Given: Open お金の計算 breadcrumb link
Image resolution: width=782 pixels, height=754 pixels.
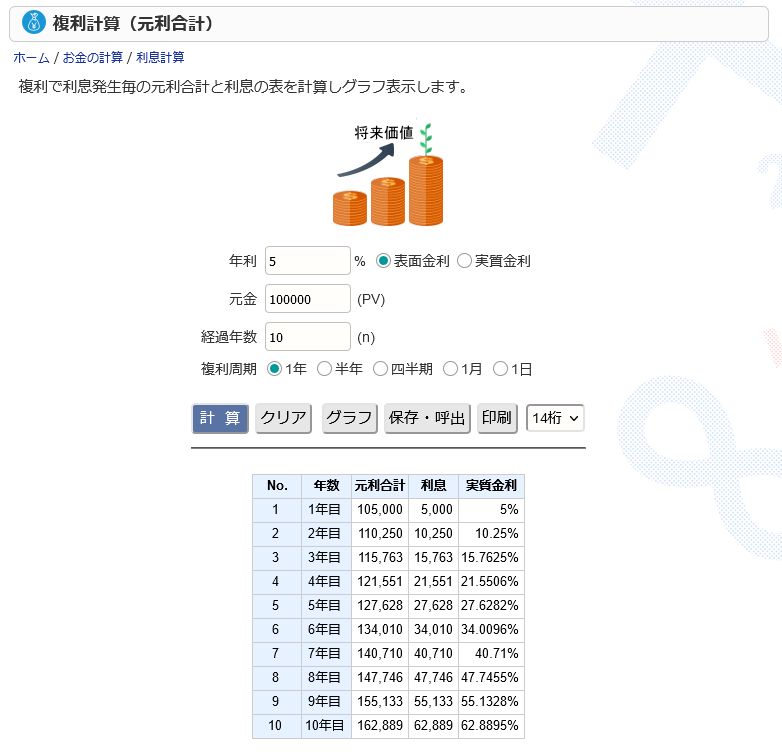Looking at the screenshot, I should click(x=93, y=58).
